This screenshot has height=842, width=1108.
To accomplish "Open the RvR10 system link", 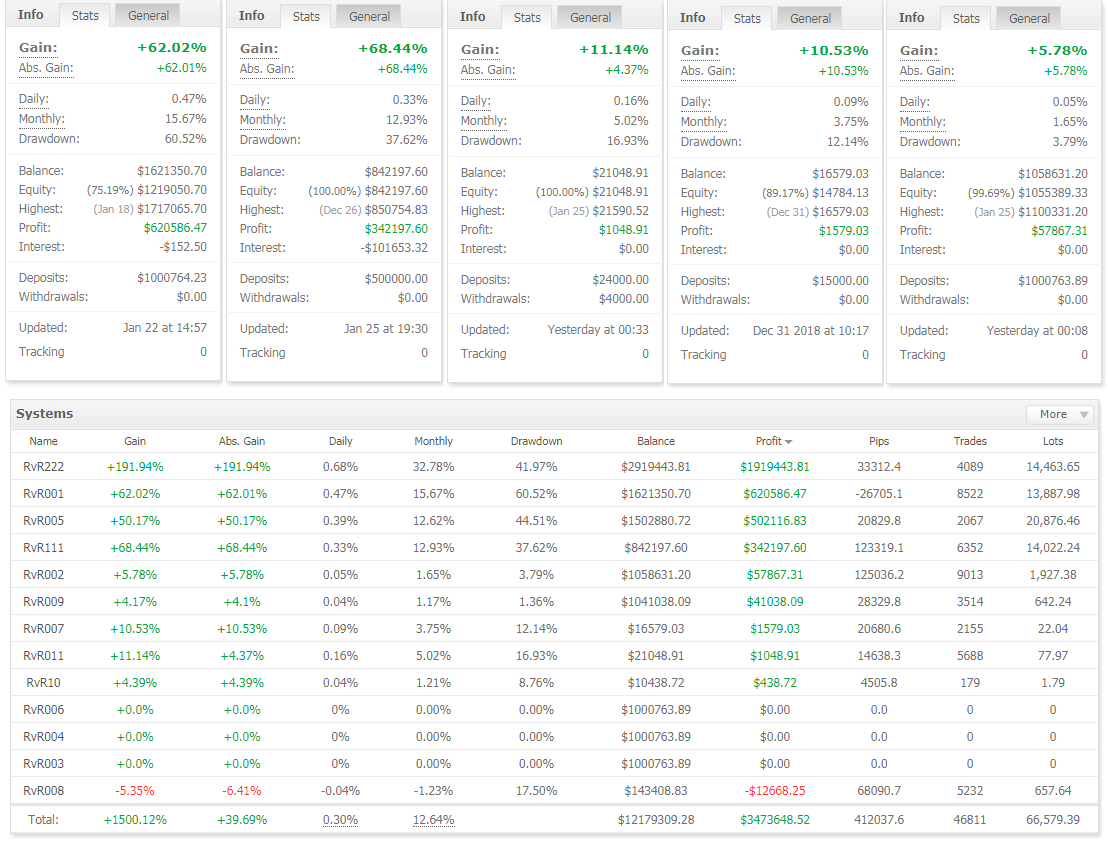I will [44, 683].
